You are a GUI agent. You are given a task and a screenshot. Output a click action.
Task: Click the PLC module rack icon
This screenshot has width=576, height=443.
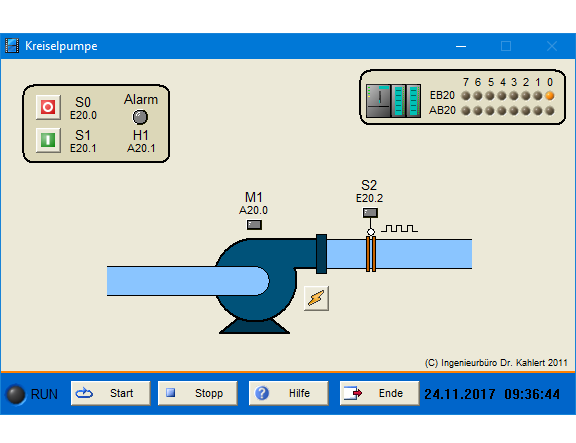[393, 100]
